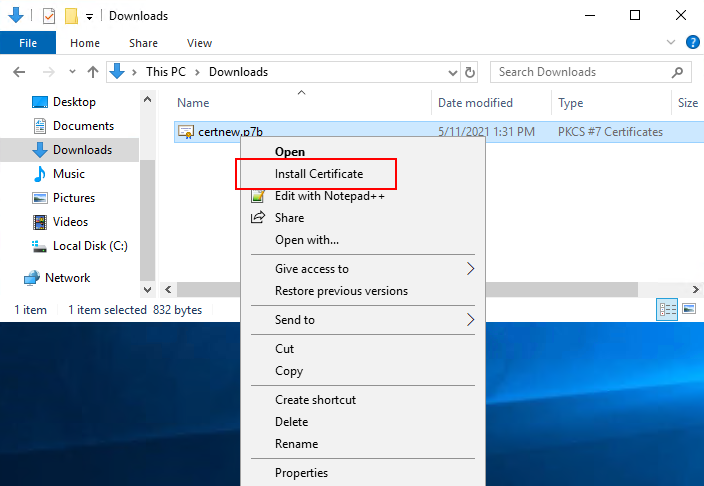This screenshot has width=704, height=486.
Task: Switch to the View ribbon tab
Action: coord(199,43)
